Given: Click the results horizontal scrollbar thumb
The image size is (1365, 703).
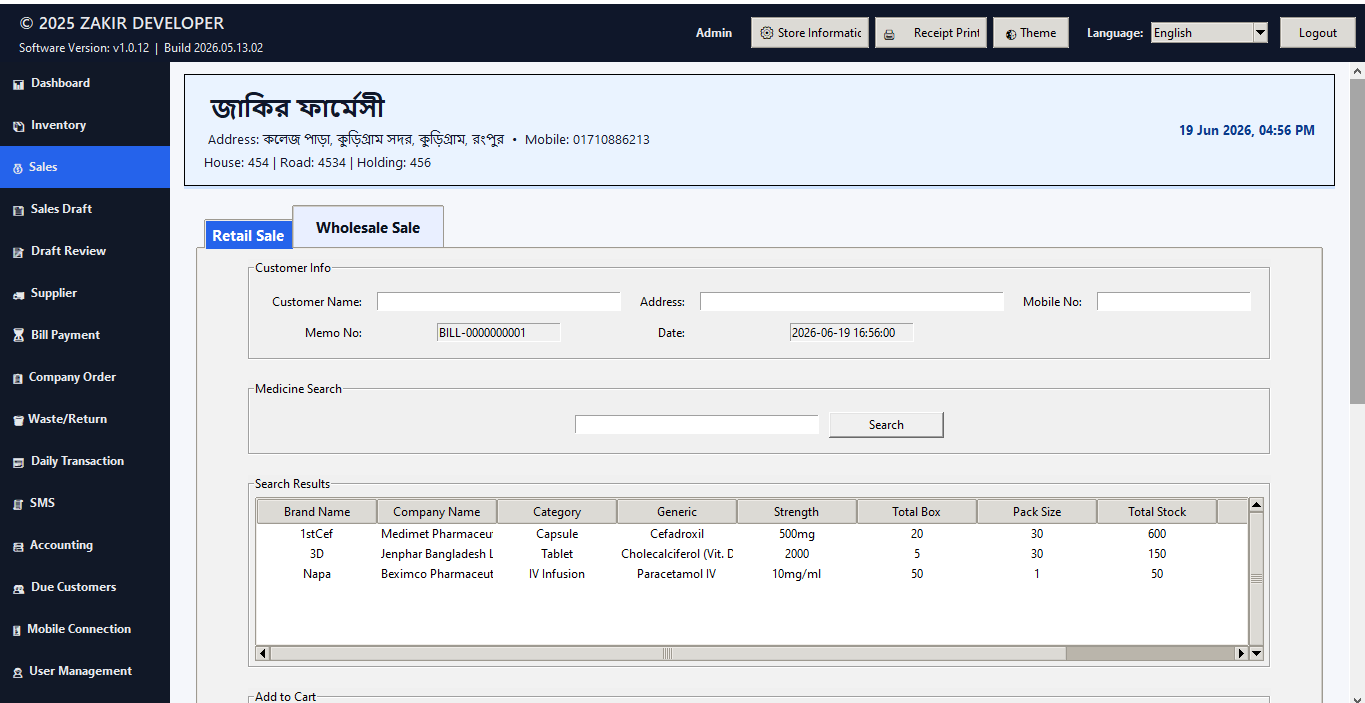Looking at the screenshot, I should coord(667,653).
